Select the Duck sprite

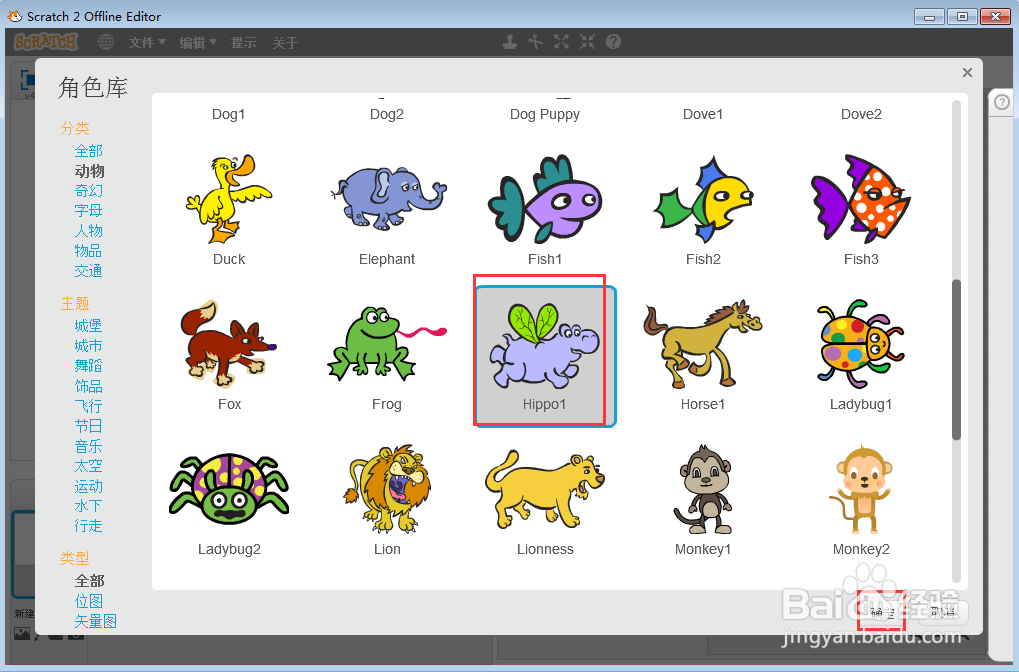point(229,199)
